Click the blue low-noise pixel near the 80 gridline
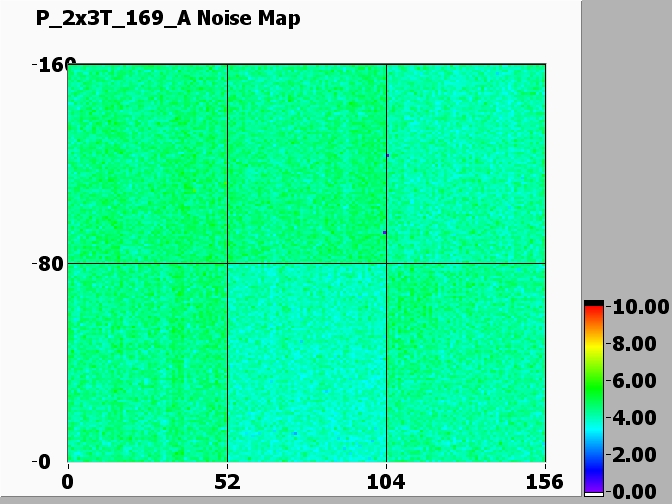This screenshot has height=504, width=672. 384,232
